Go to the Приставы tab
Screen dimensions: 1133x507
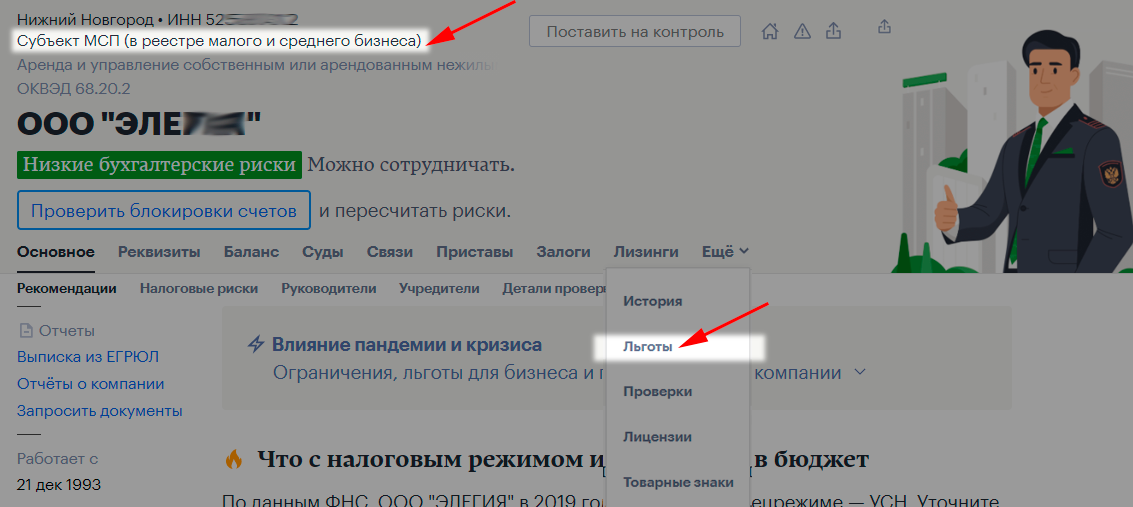(x=474, y=252)
